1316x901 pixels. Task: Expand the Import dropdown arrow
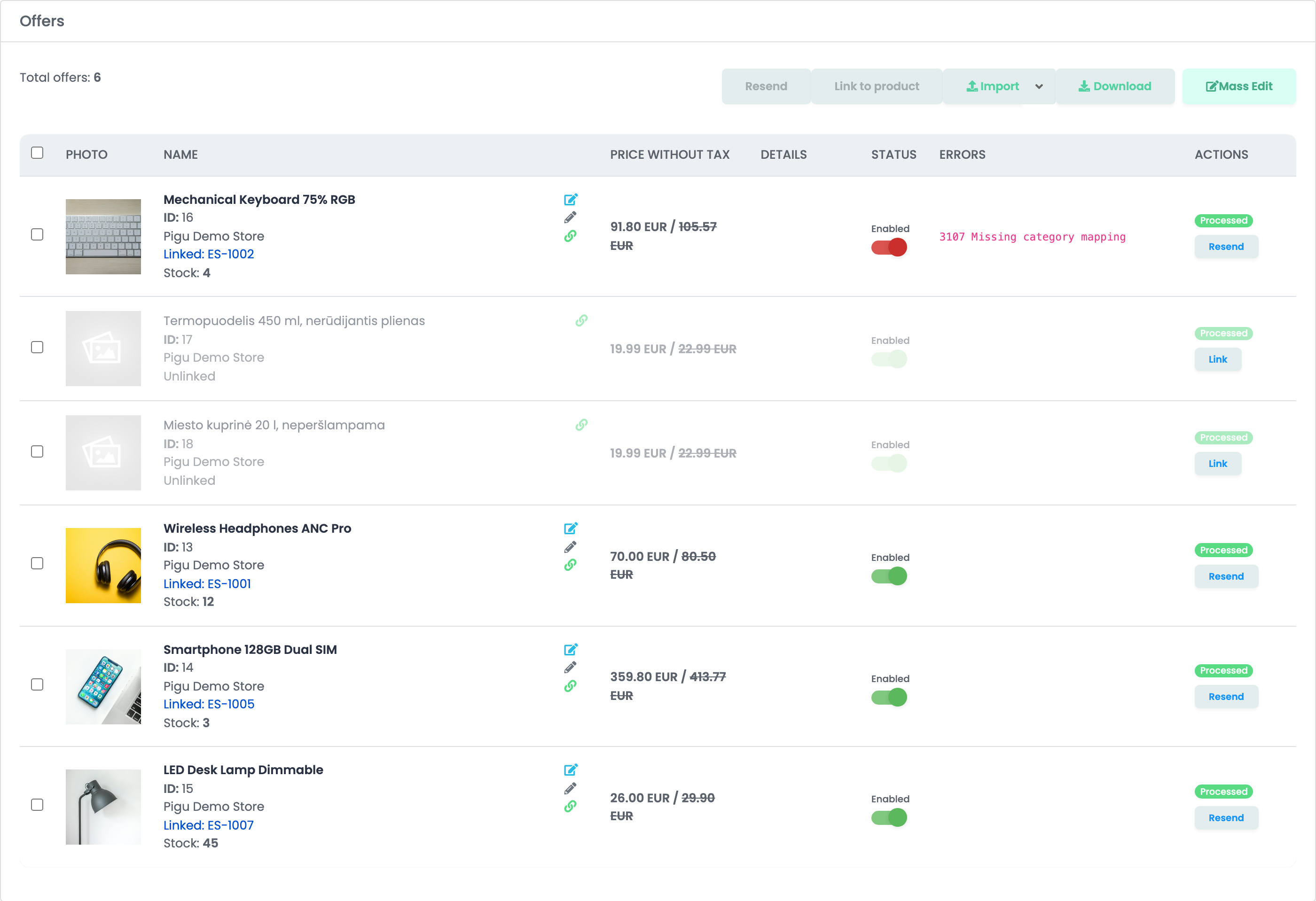pos(1039,86)
